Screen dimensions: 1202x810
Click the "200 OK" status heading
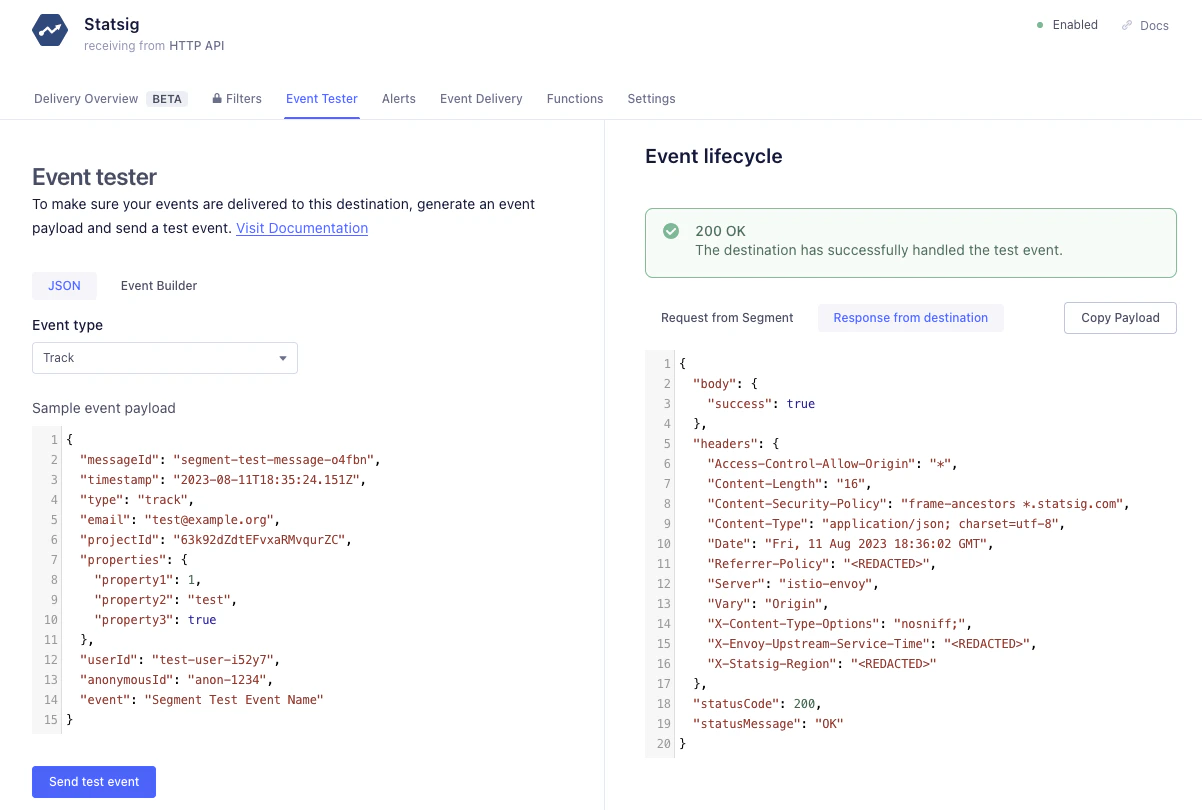[720, 231]
